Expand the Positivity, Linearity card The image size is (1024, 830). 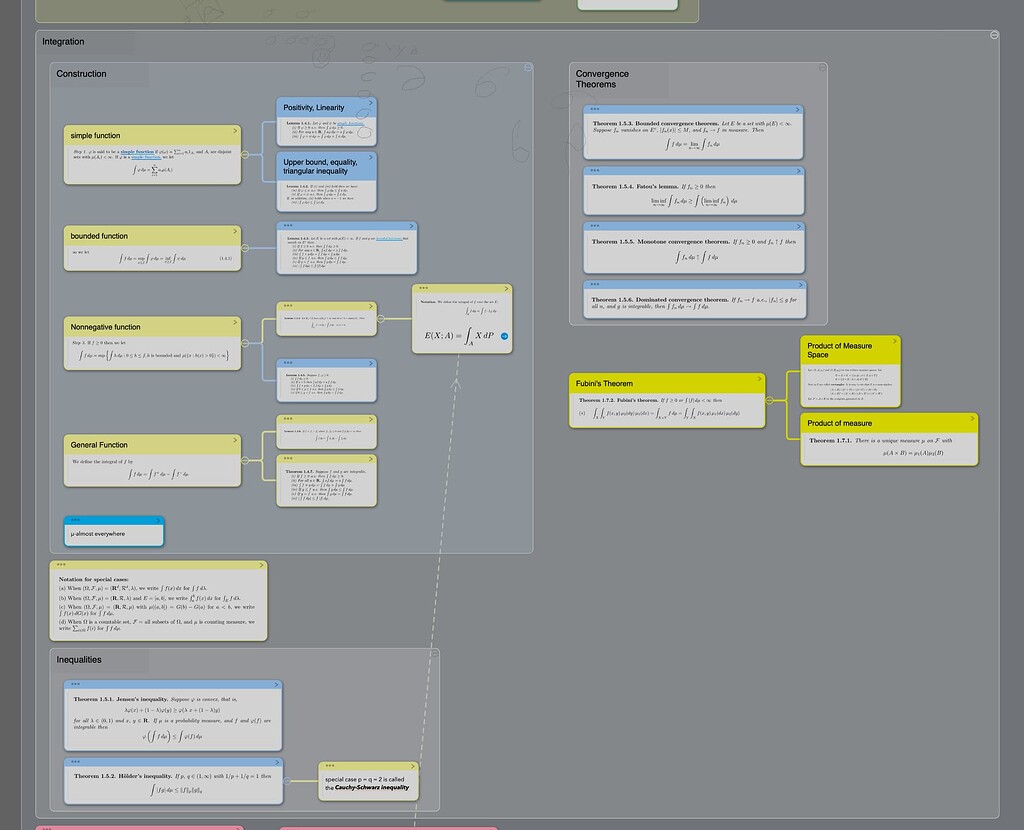369,104
